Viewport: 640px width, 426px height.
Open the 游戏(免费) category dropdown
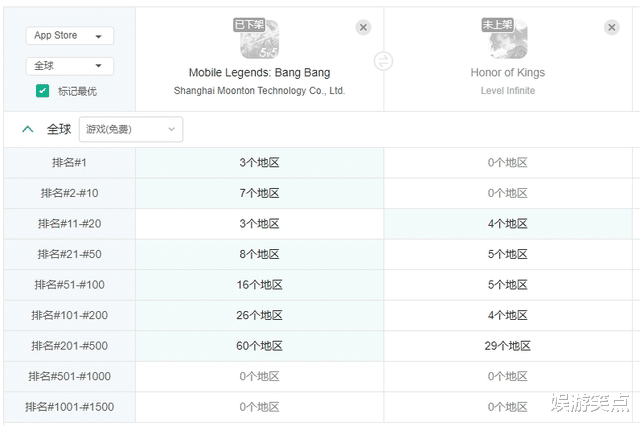tap(131, 129)
